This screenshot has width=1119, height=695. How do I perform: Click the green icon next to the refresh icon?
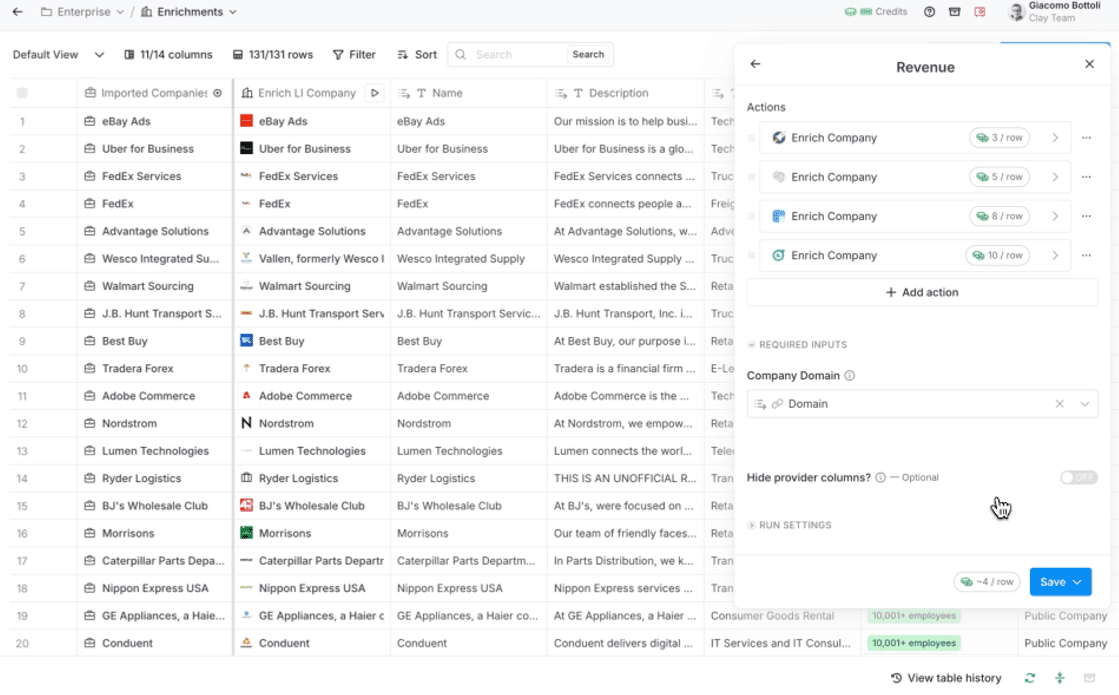click(x=1060, y=678)
